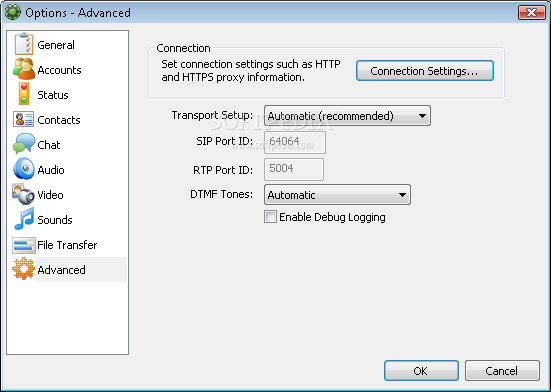Click the Chat speech bubbles icon
The height and width of the screenshot is (392, 551).
tap(24, 144)
